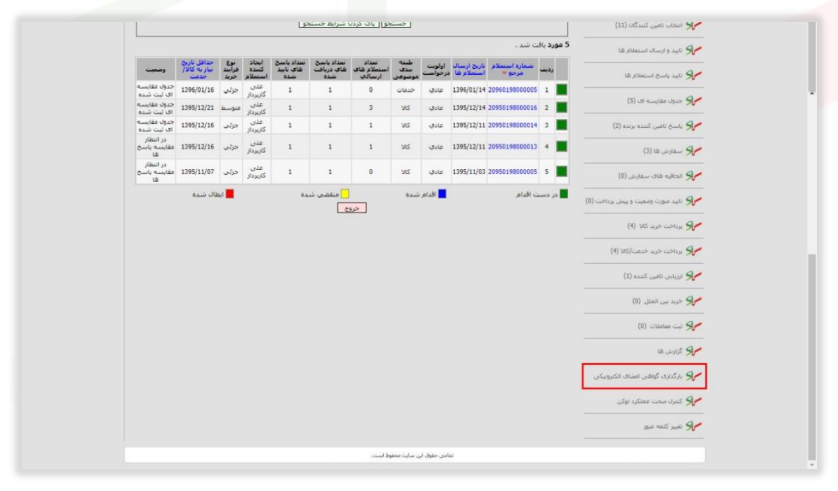The height and width of the screenshot is (491, 838).
Task: Click the icon beside الحاقیه های سفارش (0)
Action: pos(694,176)
